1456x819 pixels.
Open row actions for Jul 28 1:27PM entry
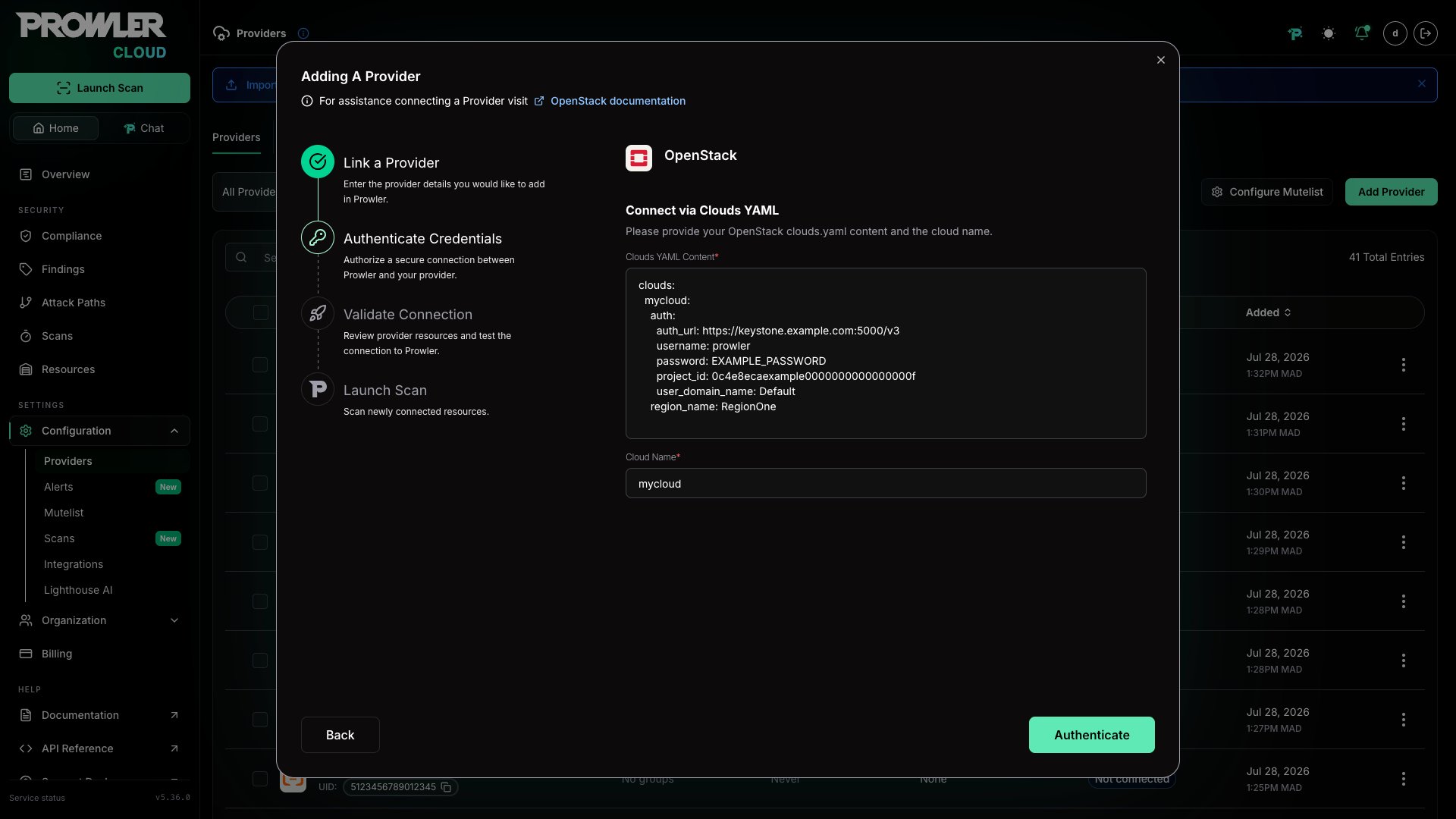pyautogui.click(x=1404, y=720)
